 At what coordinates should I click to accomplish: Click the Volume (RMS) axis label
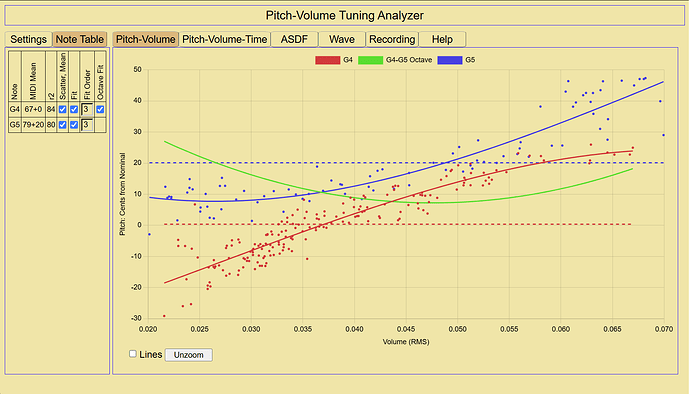[406, 342]
